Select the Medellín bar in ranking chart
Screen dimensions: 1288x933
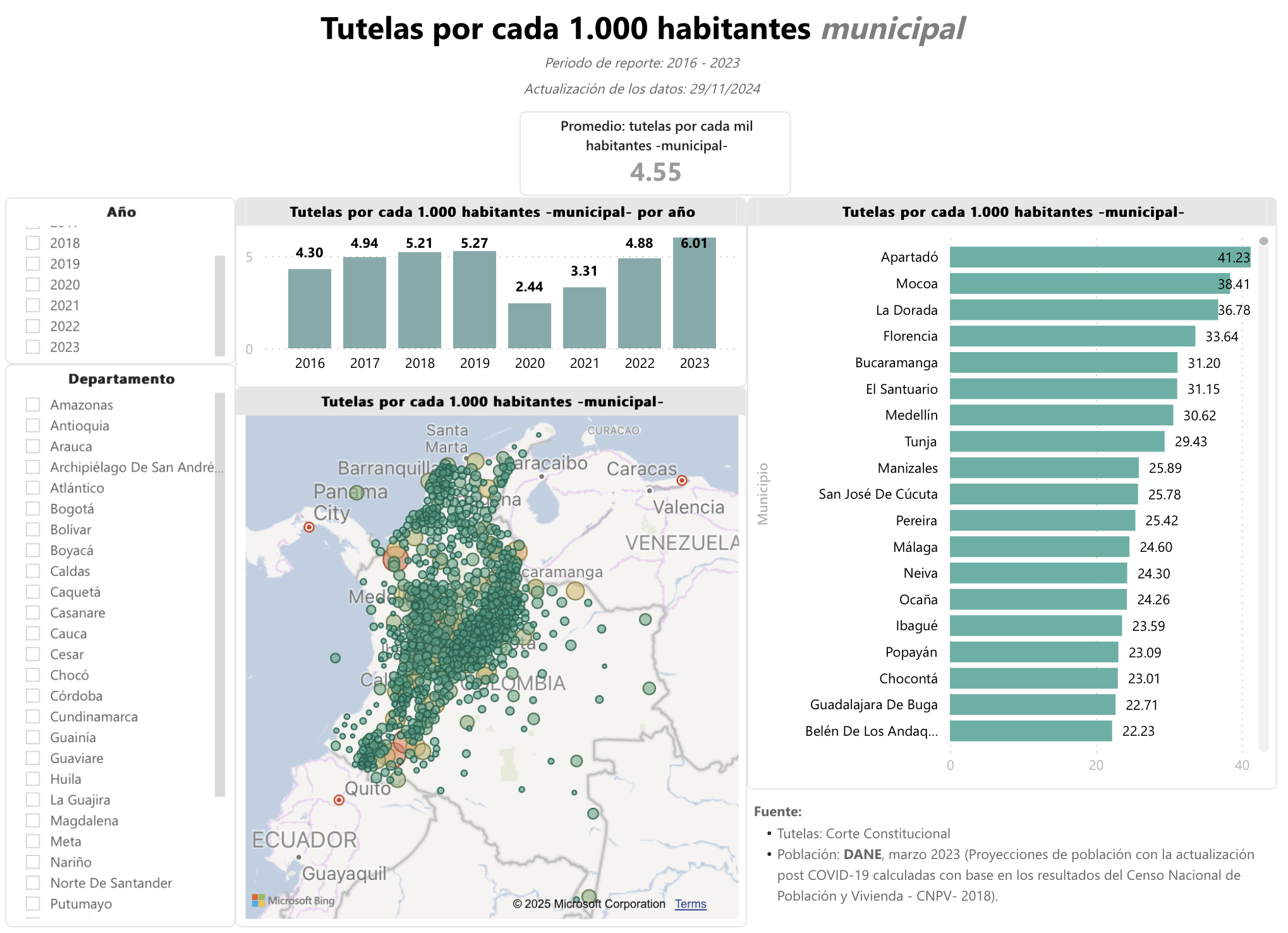point(1061,415)
